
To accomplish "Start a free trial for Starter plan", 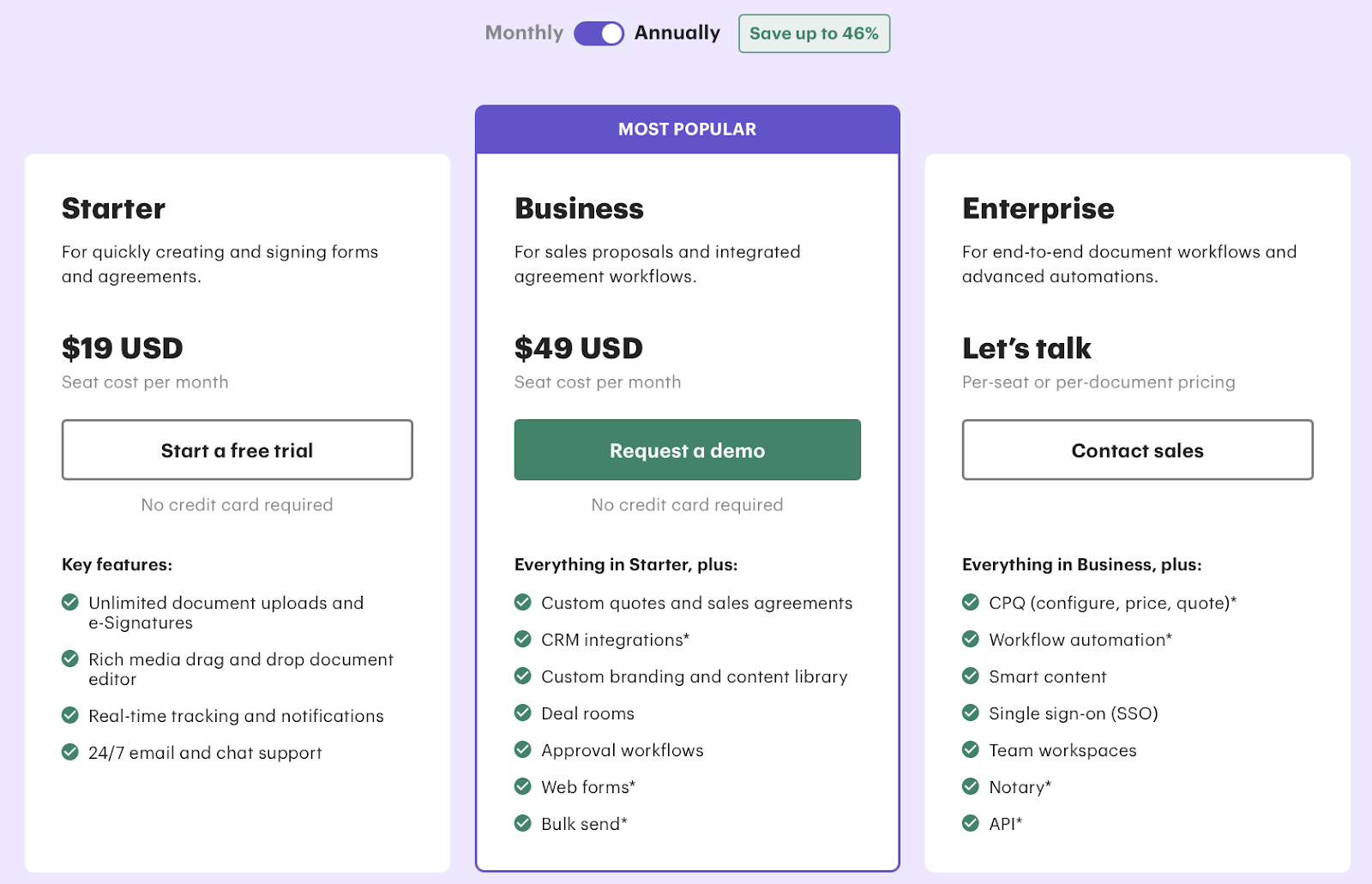I will click(237, 449).
